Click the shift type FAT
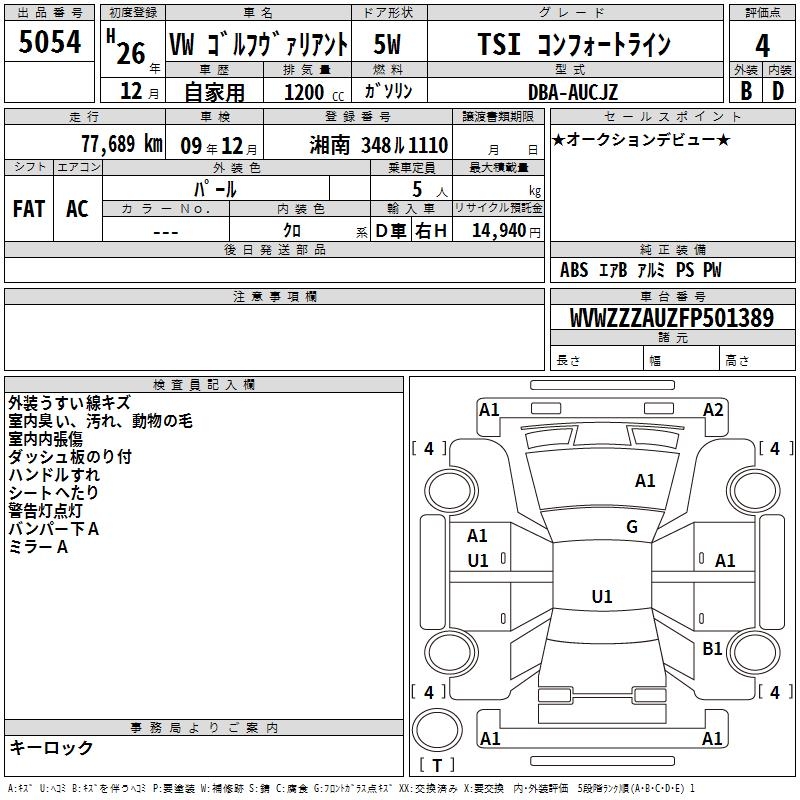 tap(29, 209)
